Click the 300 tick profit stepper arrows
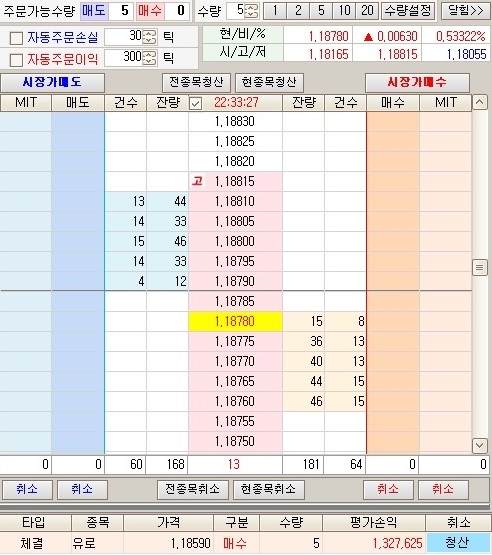This screenshot has width=492, height=555. click(149, 58)
